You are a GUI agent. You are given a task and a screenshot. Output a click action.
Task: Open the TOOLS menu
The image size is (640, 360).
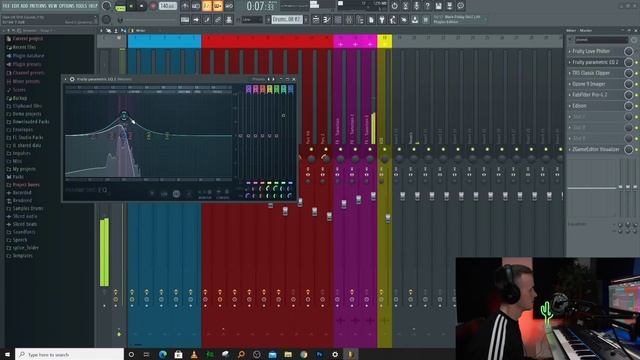click(x=82, y=6)
